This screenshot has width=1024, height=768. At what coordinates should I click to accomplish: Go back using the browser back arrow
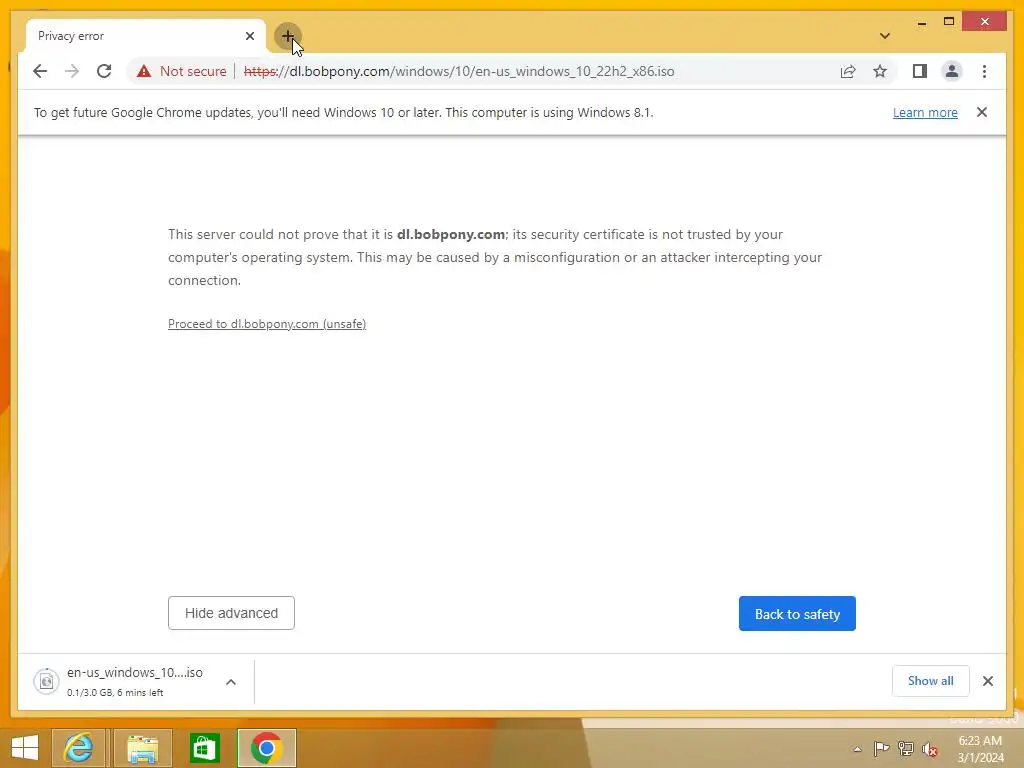point(40,71)
